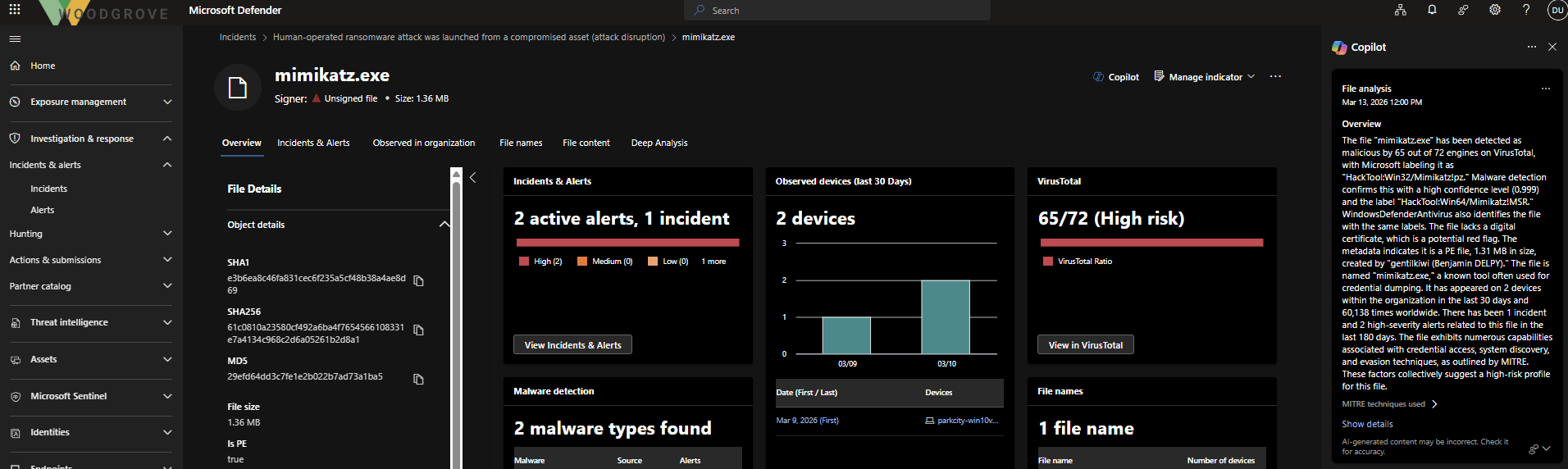The image size is (1568, 469).
Task: Click the notifications bell icon
Action: [x=1432, y=10]
